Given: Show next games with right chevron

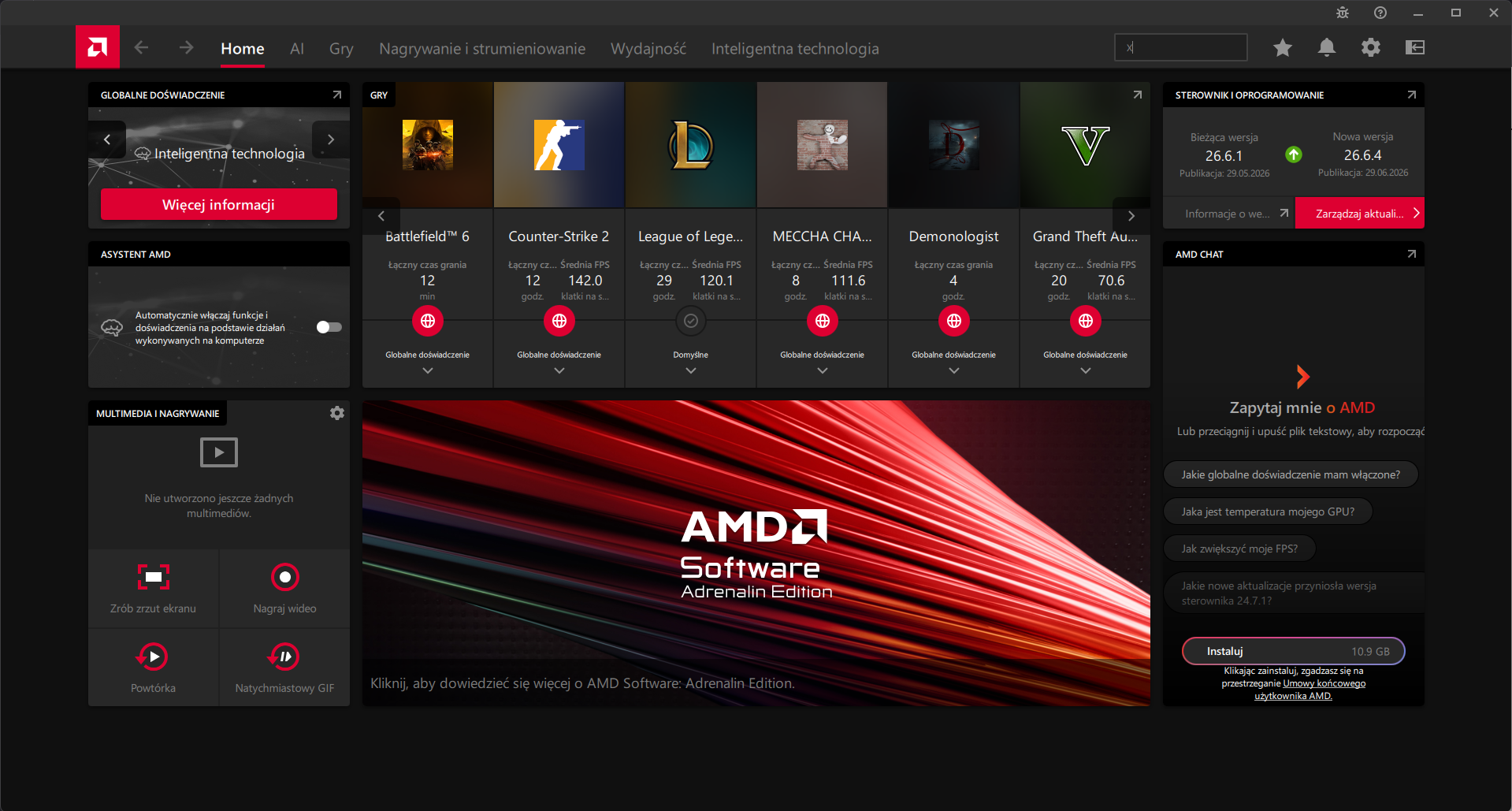Looking at the screenshot, I should pos(1131,216).
